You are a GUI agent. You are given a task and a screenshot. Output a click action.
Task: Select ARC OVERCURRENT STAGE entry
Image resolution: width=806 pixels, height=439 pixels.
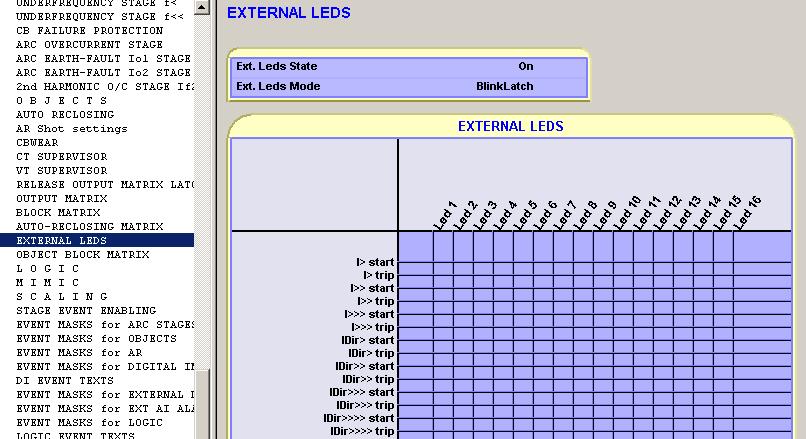click(89, 45)
